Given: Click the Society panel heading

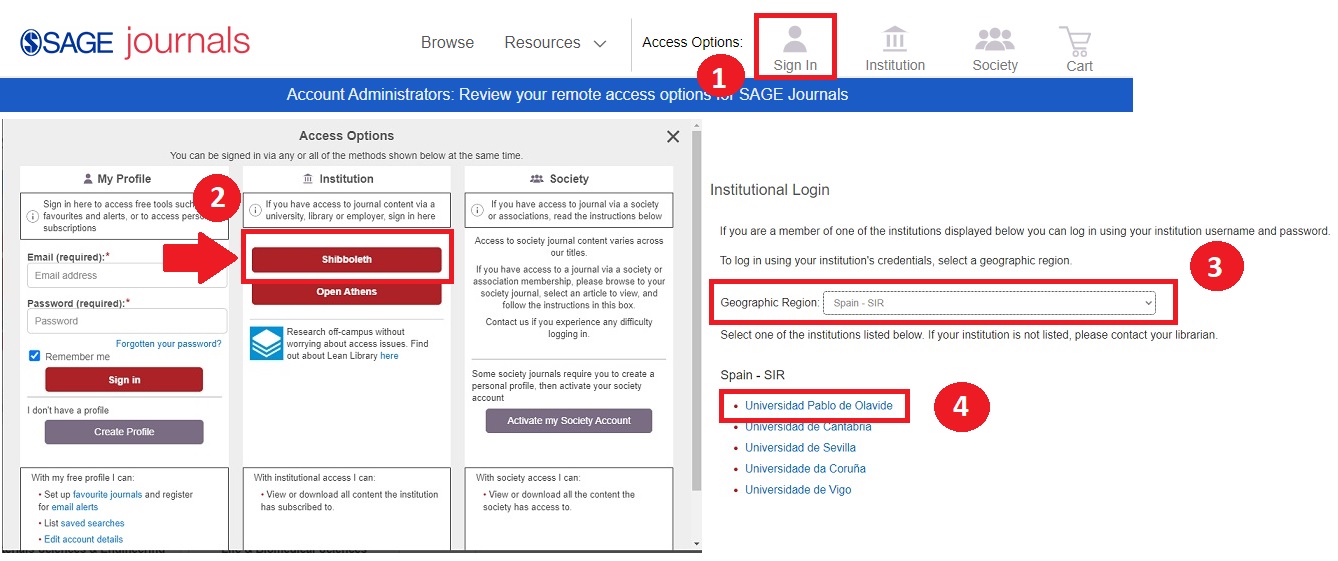Looking at the screenshot, I should [560, 179].
